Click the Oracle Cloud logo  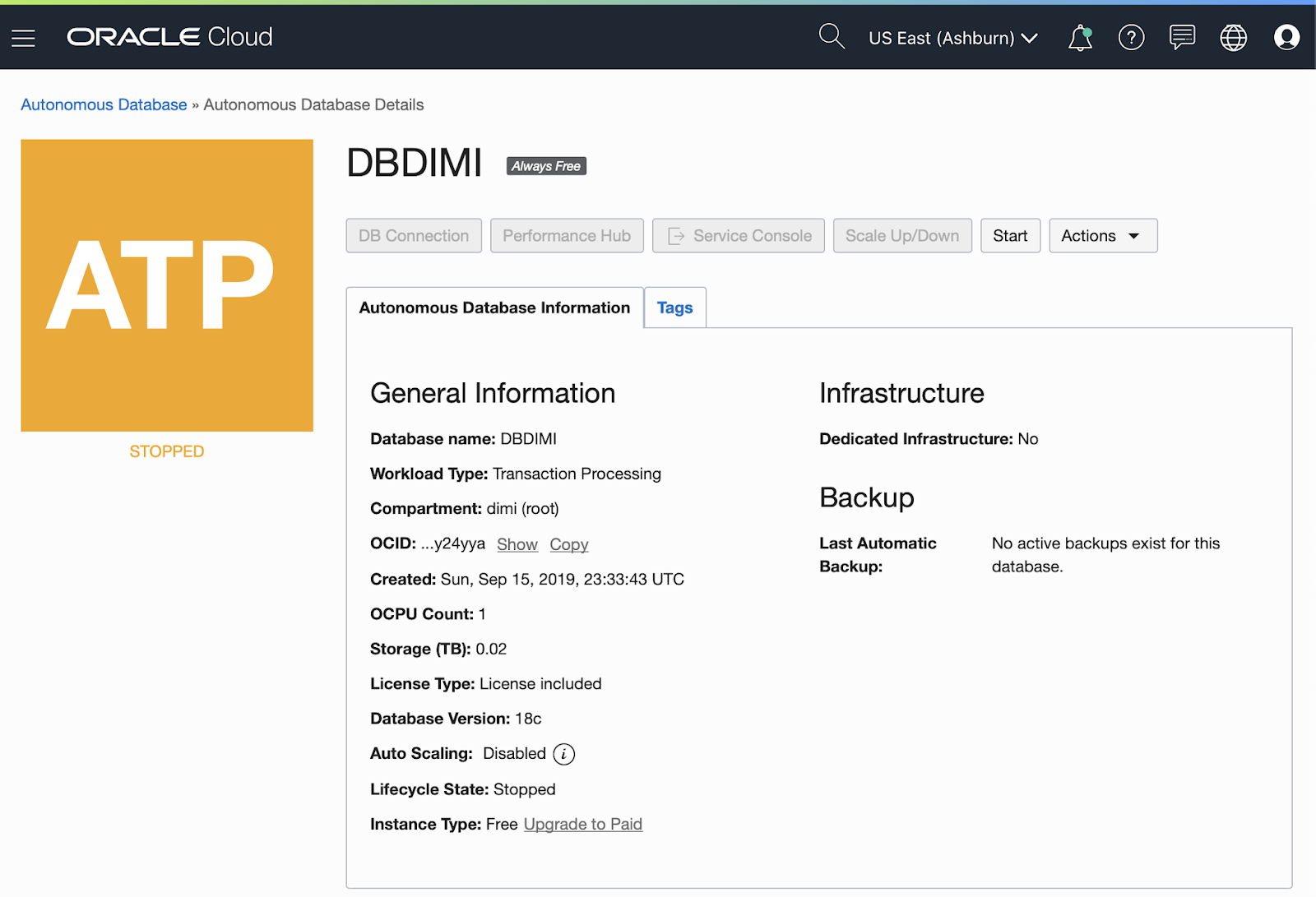tap(169, 37)
